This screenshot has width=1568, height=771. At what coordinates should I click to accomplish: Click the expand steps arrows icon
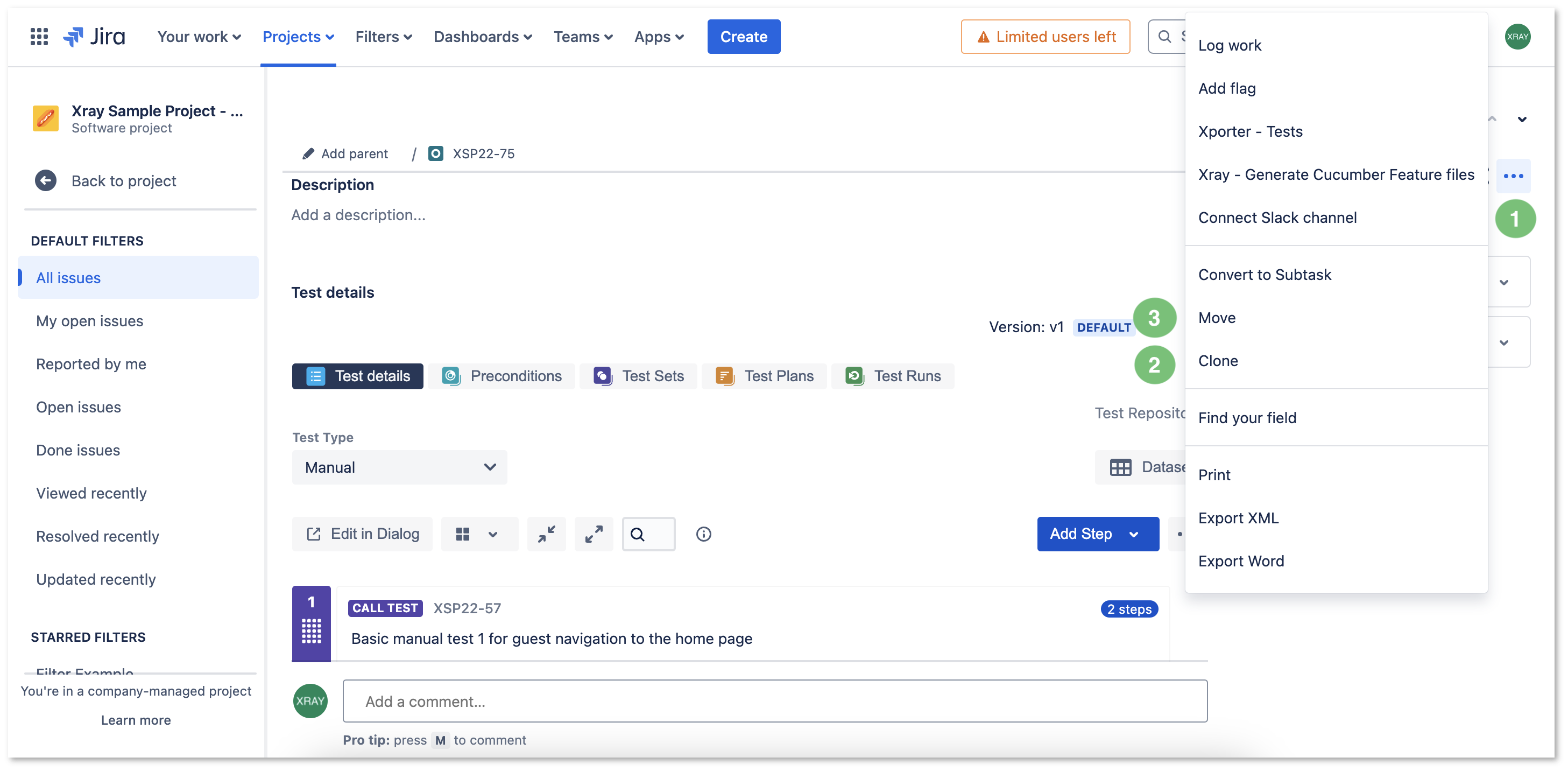coord(594,534)
